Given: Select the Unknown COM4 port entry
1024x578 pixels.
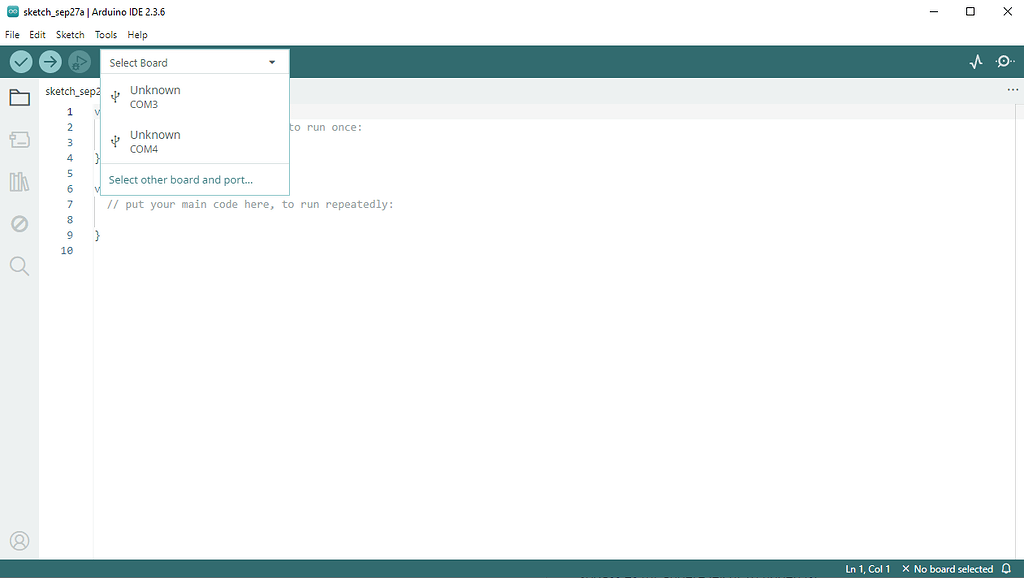Looking at the screenshot, I should pos(195,141).
